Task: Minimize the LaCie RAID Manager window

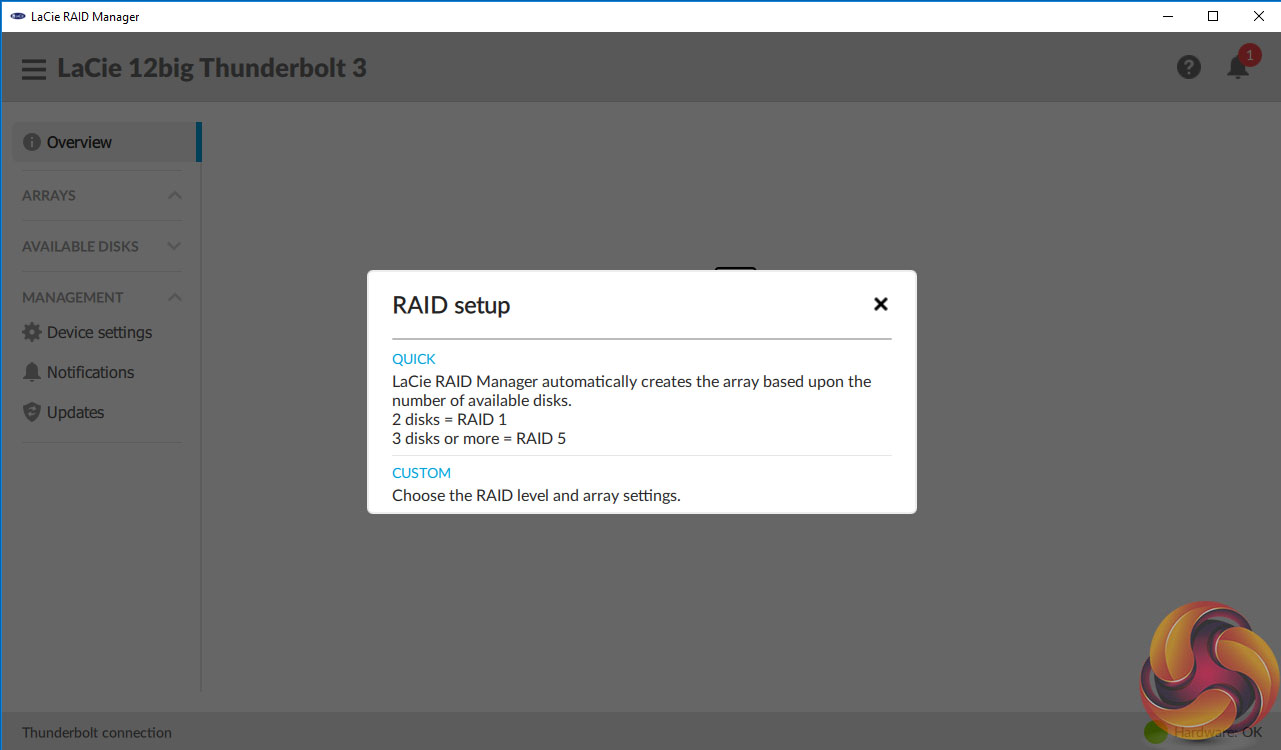Action: [1167, 16]
